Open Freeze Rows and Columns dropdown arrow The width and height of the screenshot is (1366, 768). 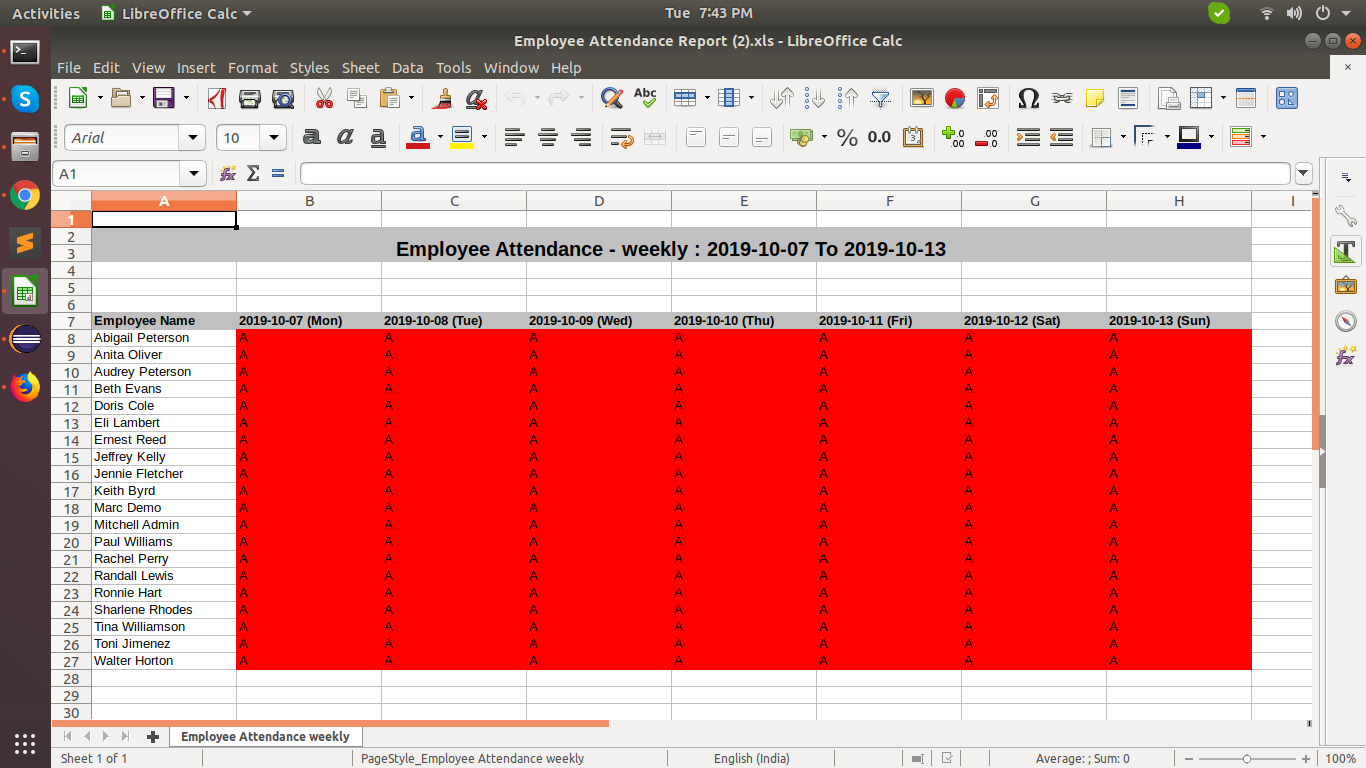(1223, 98)
